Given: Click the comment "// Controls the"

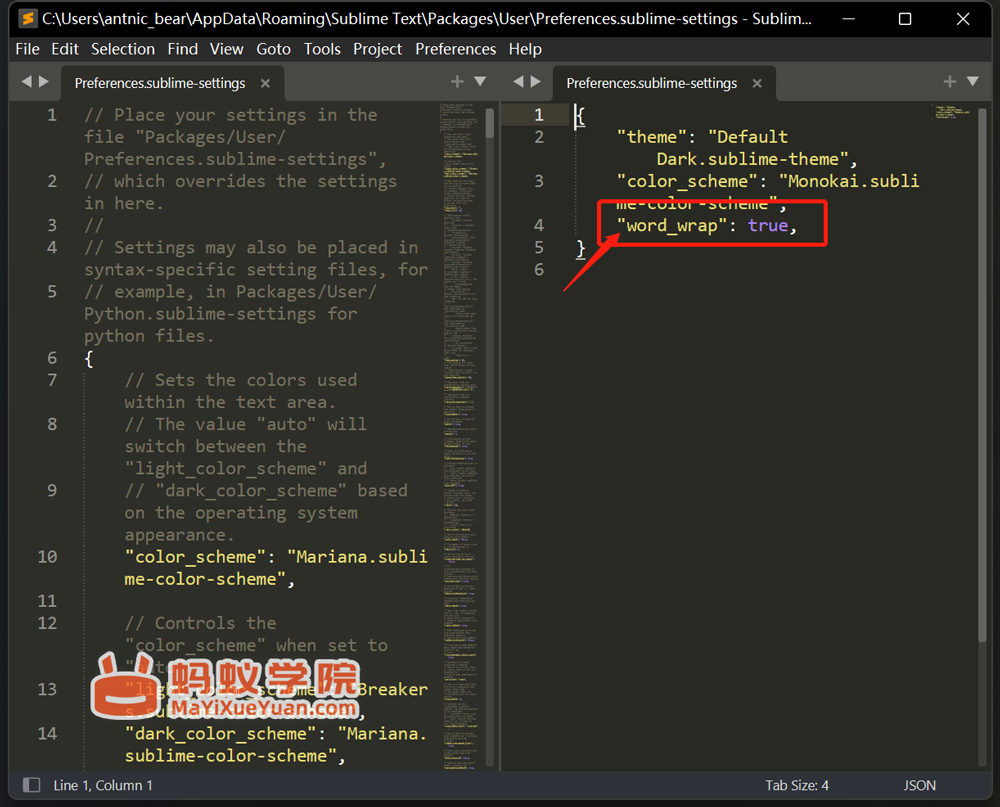Looking at the screenshot, I should 201,623.
